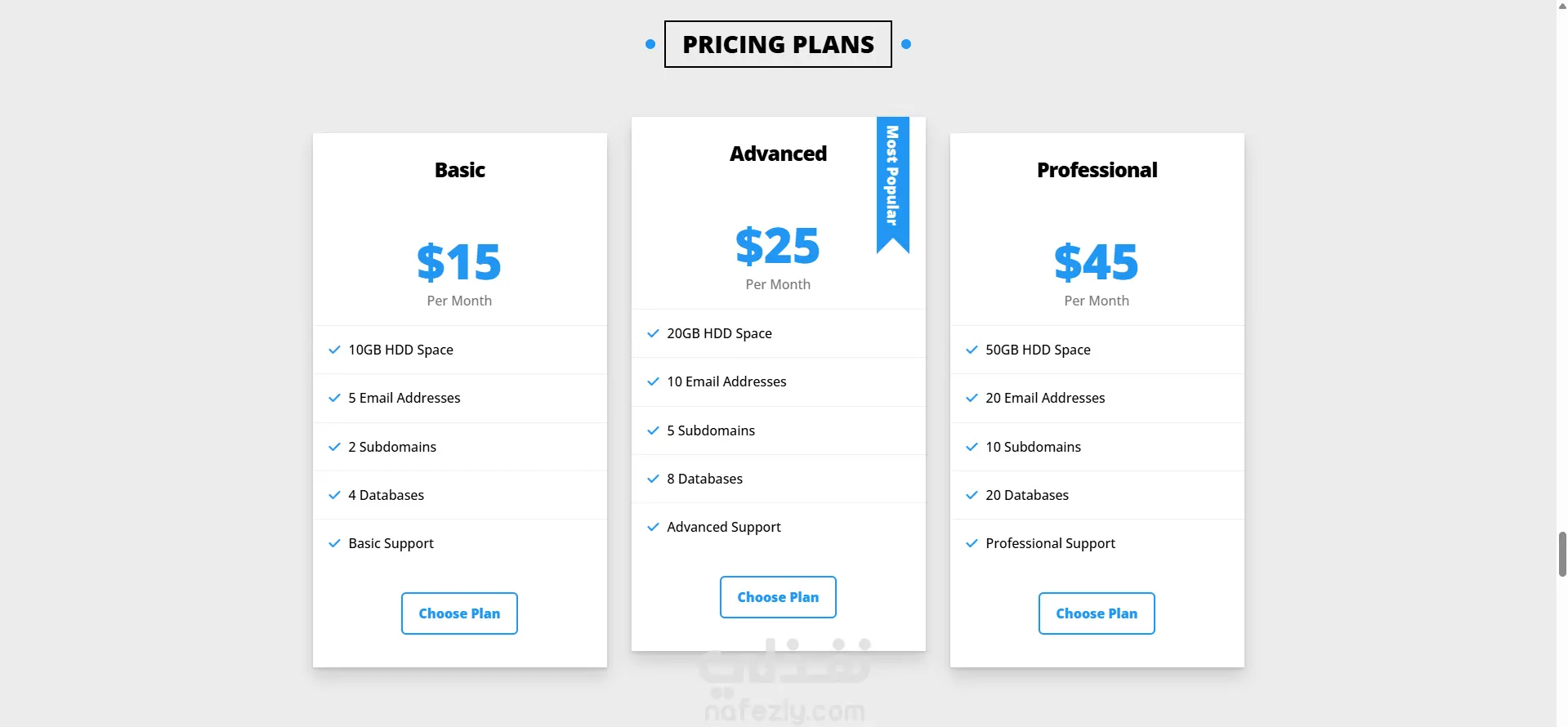The width and height of the screenshot is (1568, 727).
Task: Click the checkmark beside Advanced Support
Action: (x=653, y=527)
